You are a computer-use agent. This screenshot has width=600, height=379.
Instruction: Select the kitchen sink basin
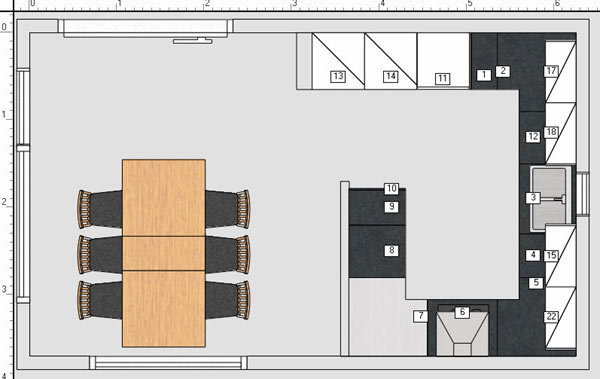[x=550, y=199]
